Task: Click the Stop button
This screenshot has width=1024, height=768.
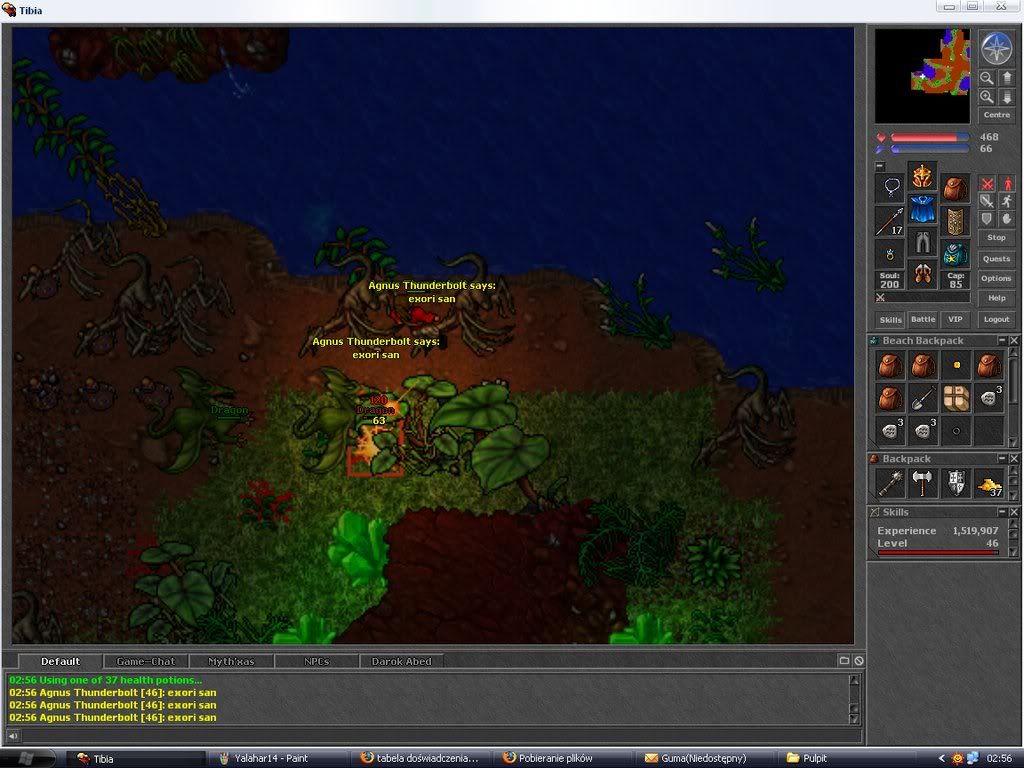Action: pos(997,238)
